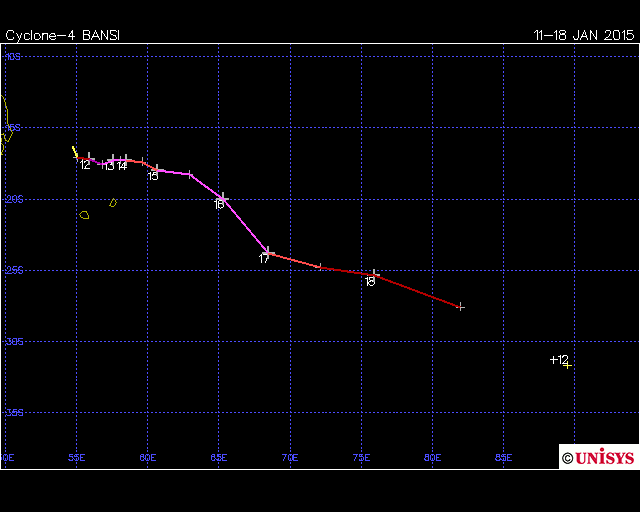Viewport: 640px width, 512px height.
Task: Click the UNISYS logo
Action: click(598, 457)
